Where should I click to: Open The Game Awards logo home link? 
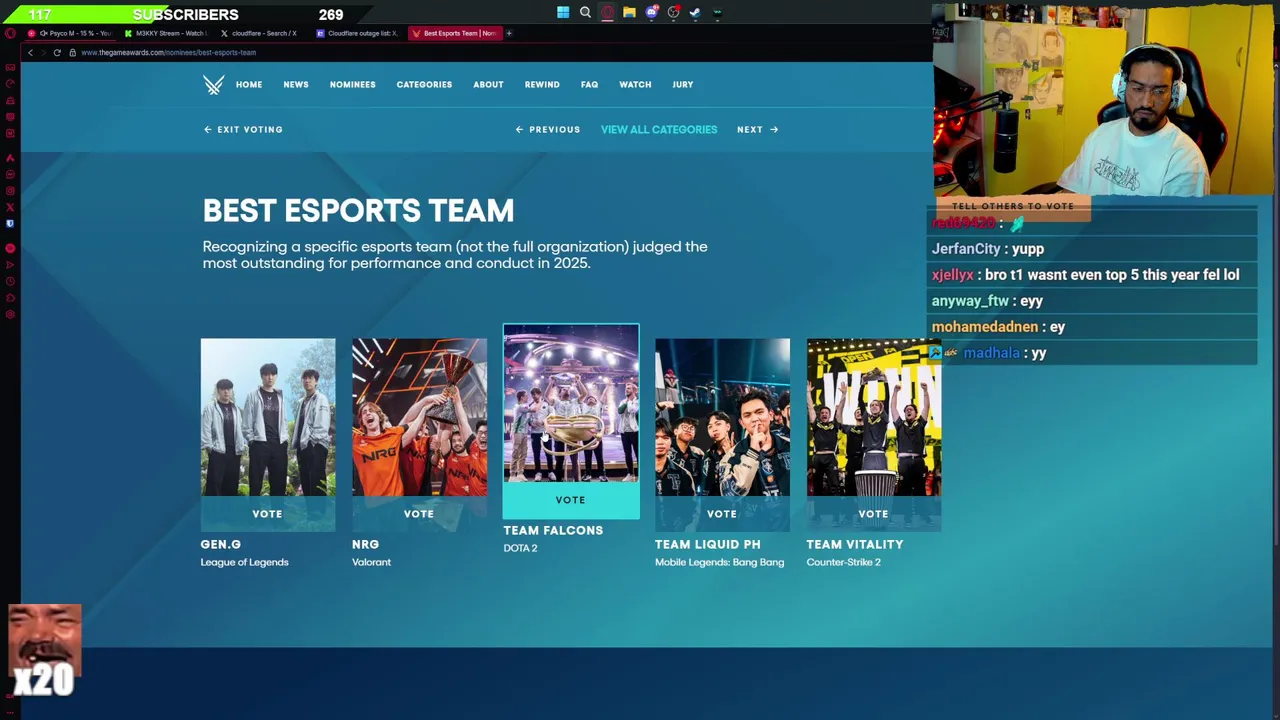(213, 85)
